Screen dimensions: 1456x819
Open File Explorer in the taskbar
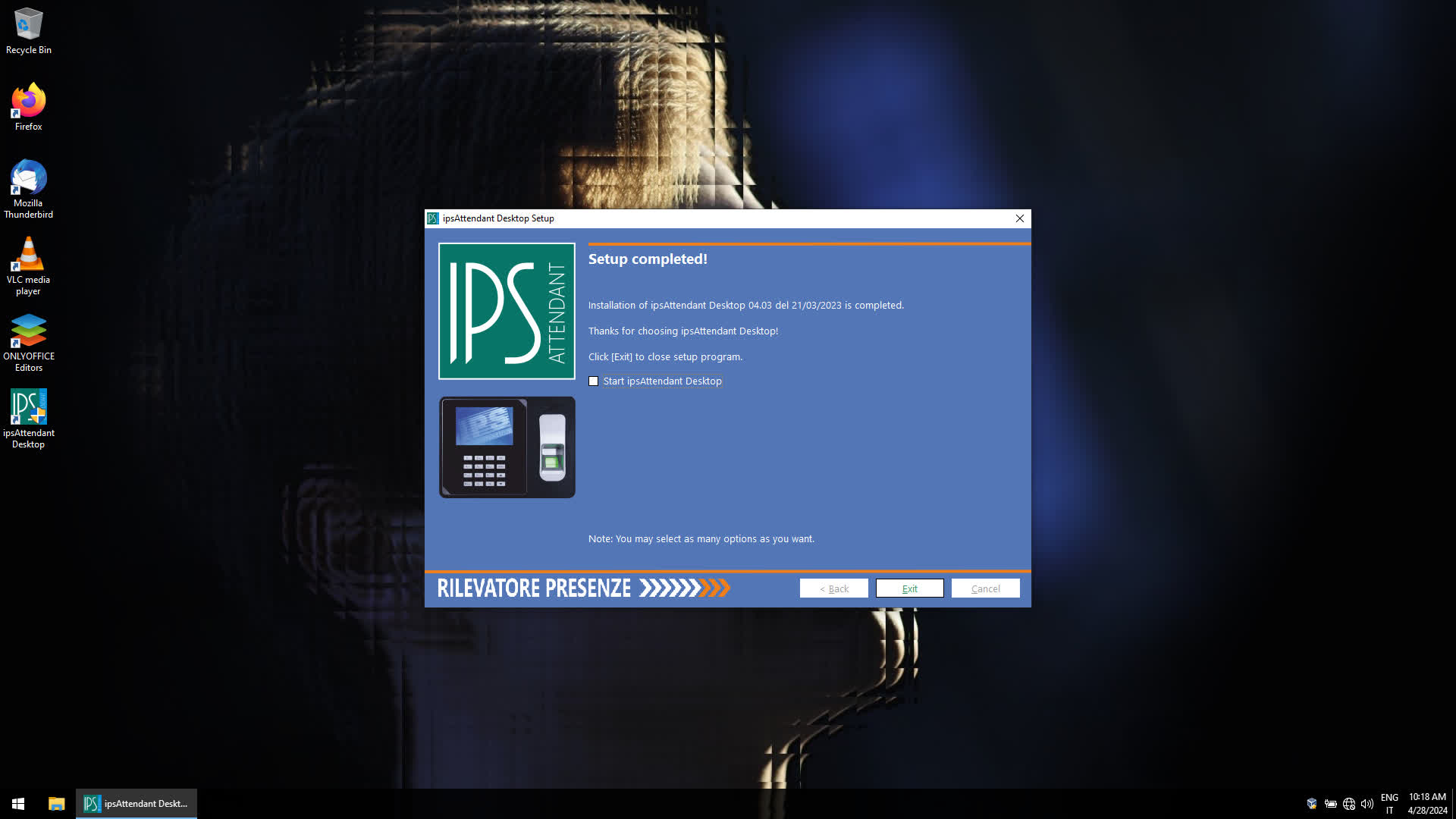coord(56,804)
